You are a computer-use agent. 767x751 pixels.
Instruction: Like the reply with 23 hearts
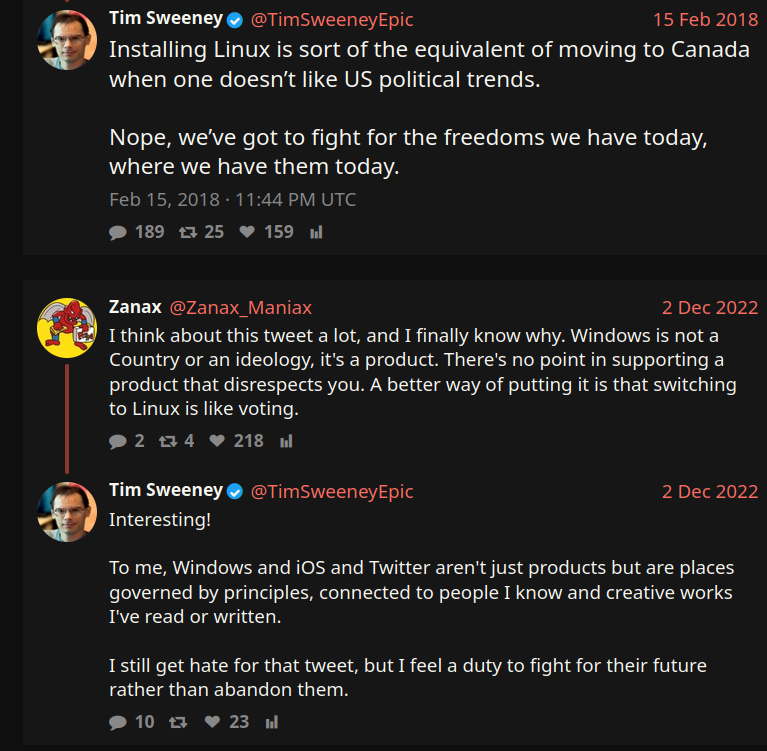tap(212, 721)
